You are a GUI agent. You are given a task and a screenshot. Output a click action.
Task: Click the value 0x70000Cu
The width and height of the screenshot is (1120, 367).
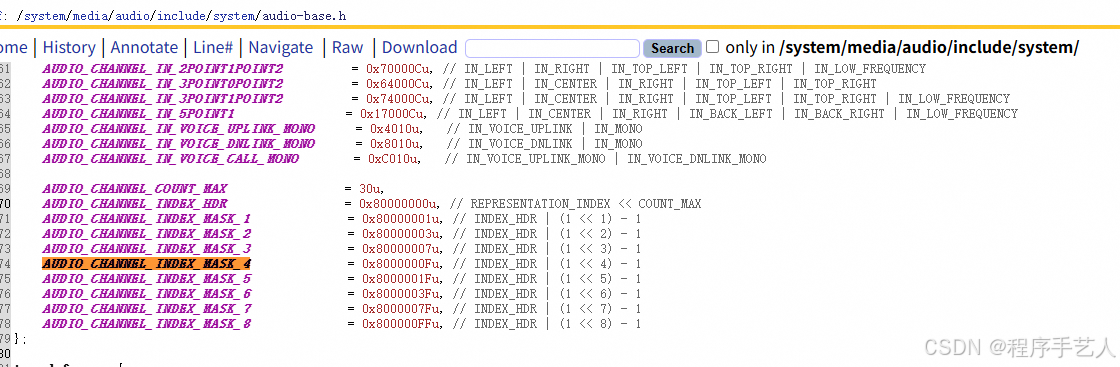point(398,69)
